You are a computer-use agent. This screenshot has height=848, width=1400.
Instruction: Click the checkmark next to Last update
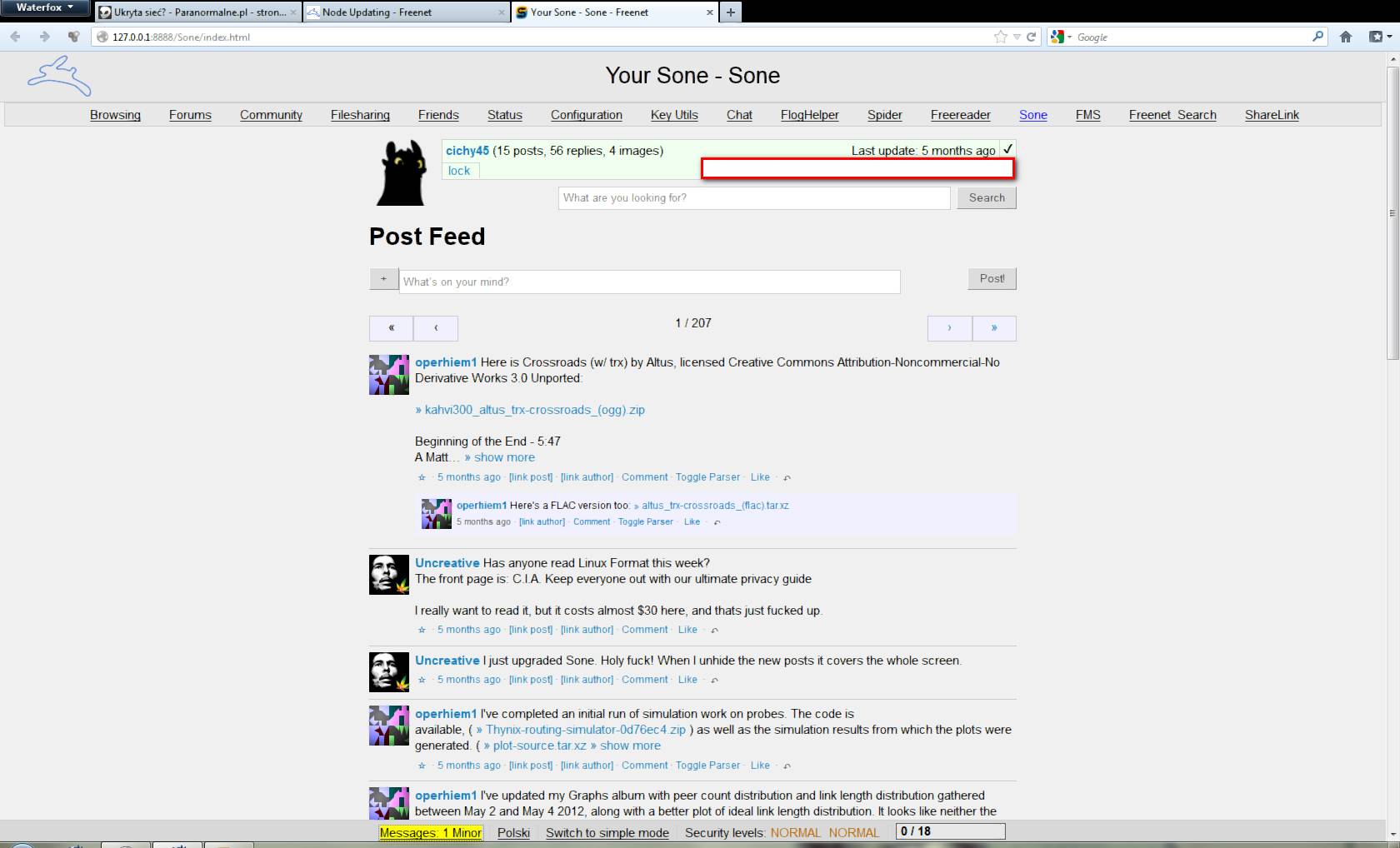pyautogui.click(x=1007, y=149)
